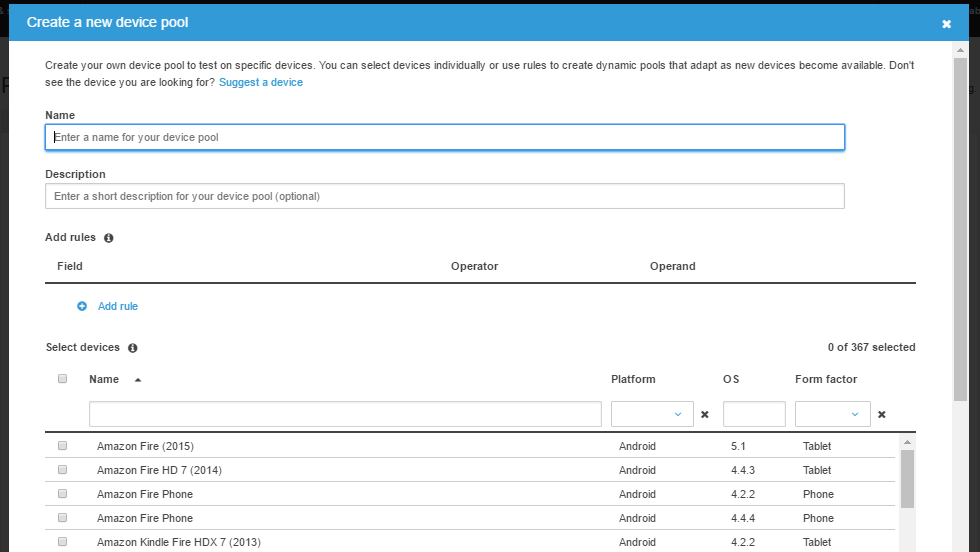Viewport: 980px width, 552px height.
Task: Click the device list scroll up arrow
Action: click(907, 442)
